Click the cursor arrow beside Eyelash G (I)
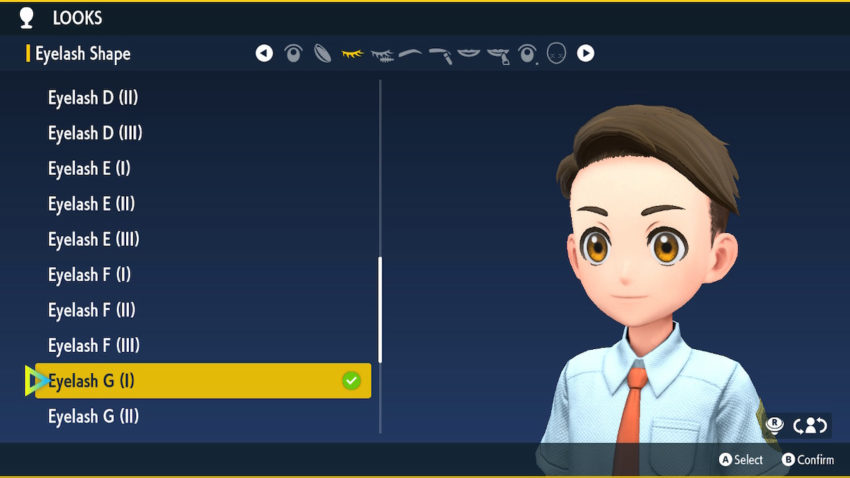The width and height of the screenshot is (850, 478). 36,380
